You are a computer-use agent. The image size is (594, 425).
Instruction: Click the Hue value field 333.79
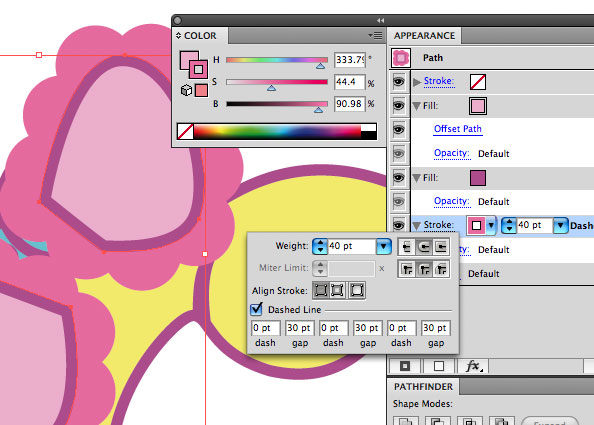tap(350, 60)
